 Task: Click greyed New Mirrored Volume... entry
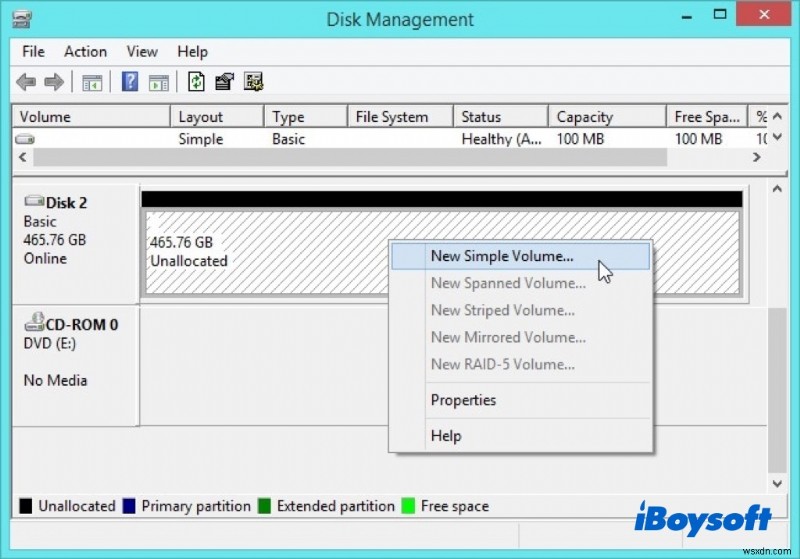[520, 337]
